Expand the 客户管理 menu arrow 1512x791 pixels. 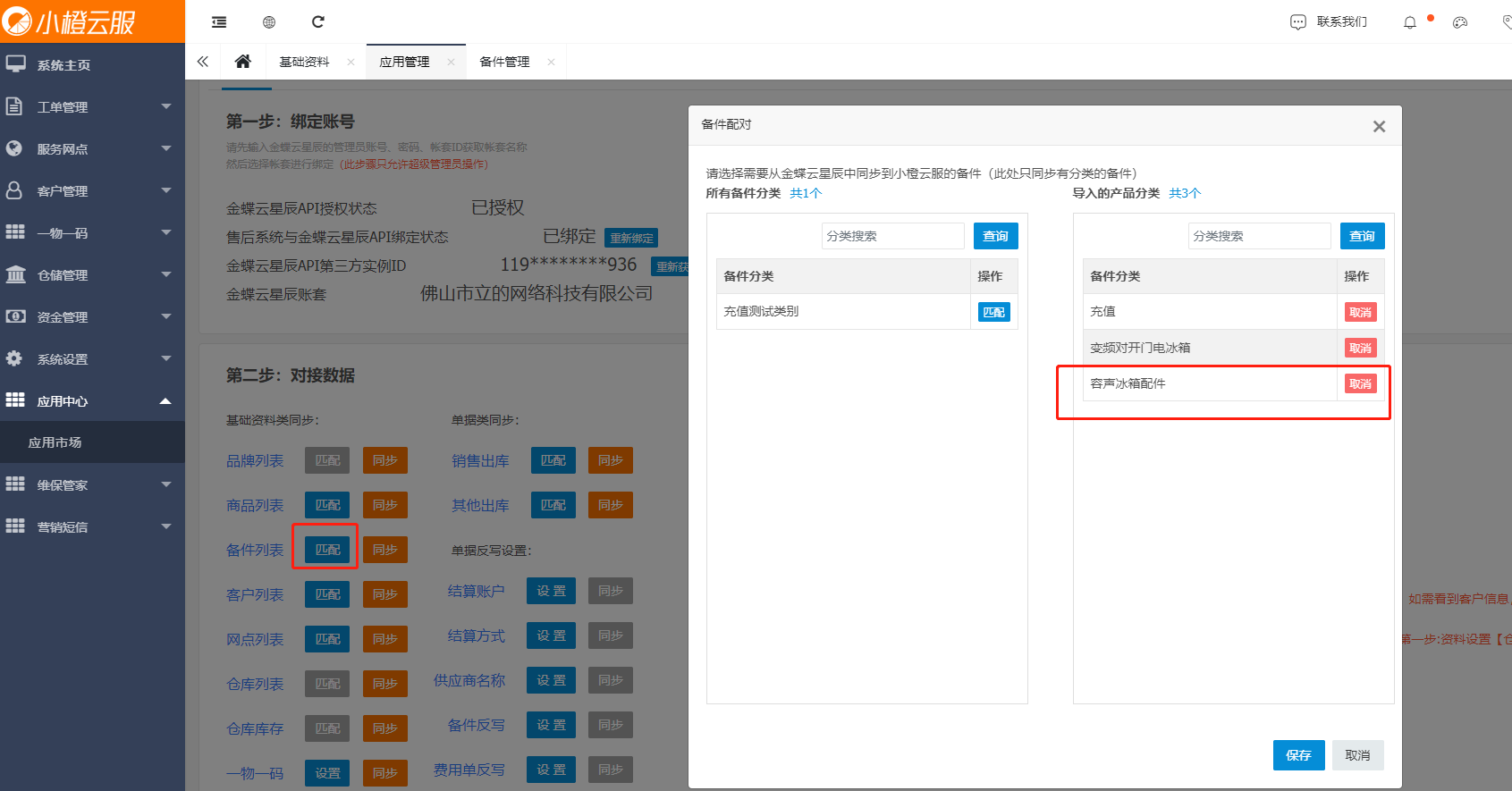tap(165, 190)
